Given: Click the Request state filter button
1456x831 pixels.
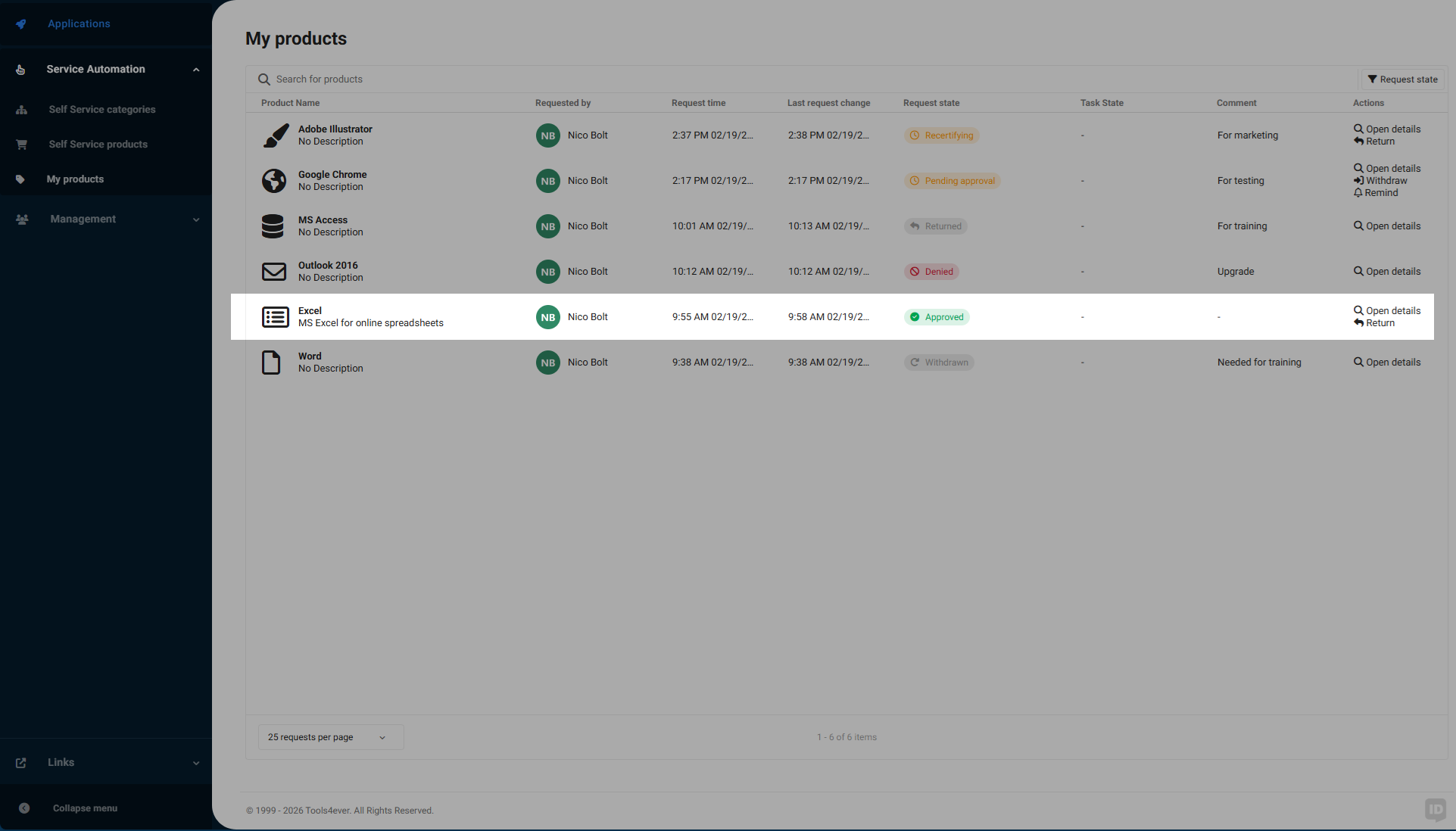Looking at the screenshot, I should pyautogui.click(x=1401, y=79).
